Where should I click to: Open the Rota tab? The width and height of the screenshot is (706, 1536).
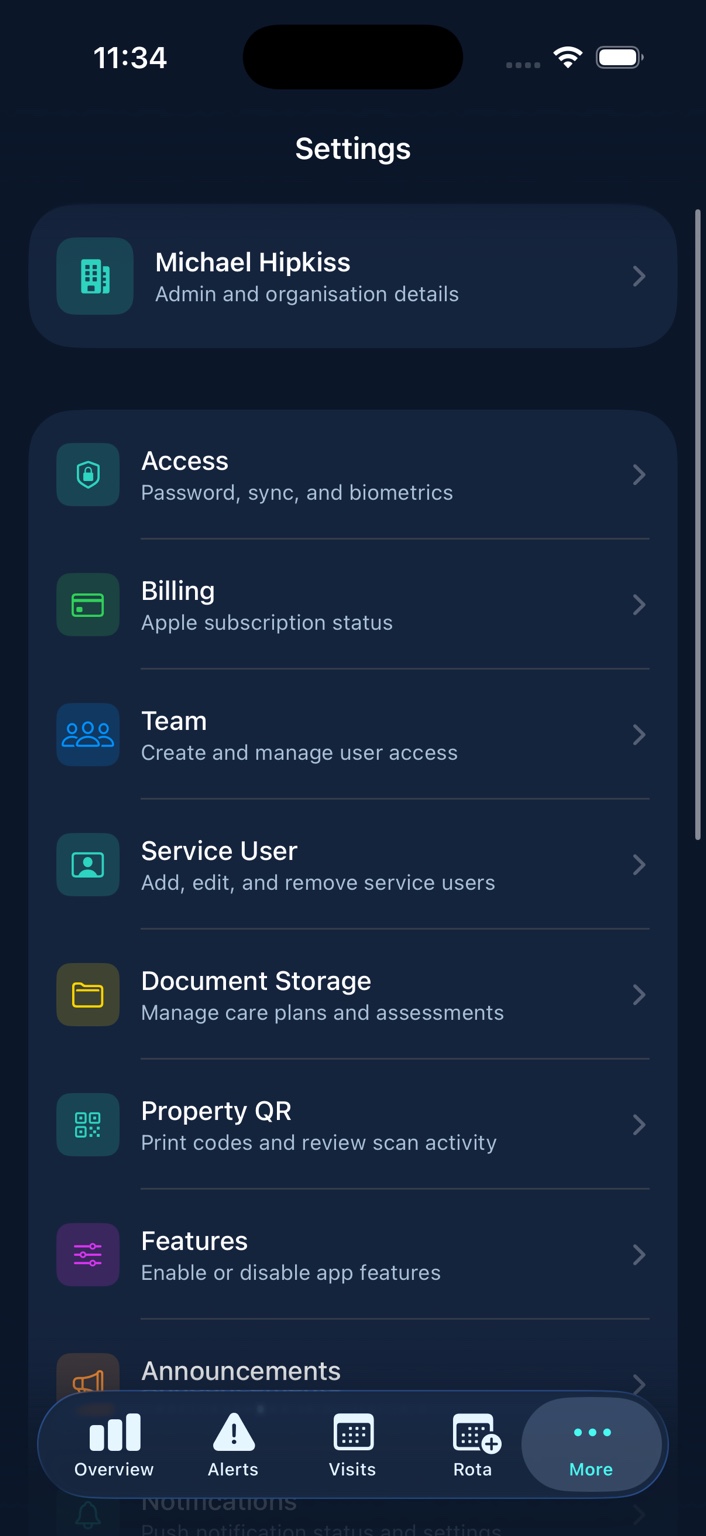pyautogui.click(x=473, y=1446)
